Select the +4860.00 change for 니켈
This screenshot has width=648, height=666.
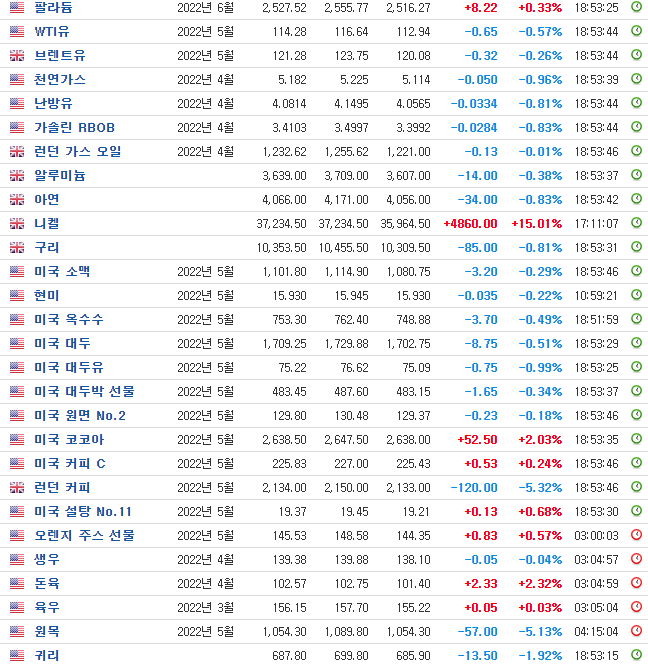pos(470,223)
